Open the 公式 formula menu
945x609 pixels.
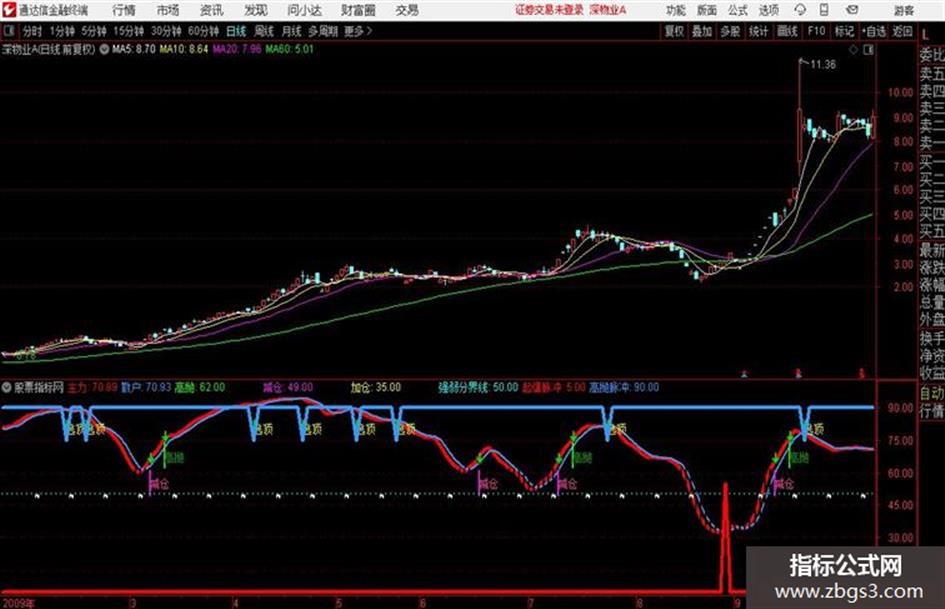pyautogui.click(x=737, y=10)
